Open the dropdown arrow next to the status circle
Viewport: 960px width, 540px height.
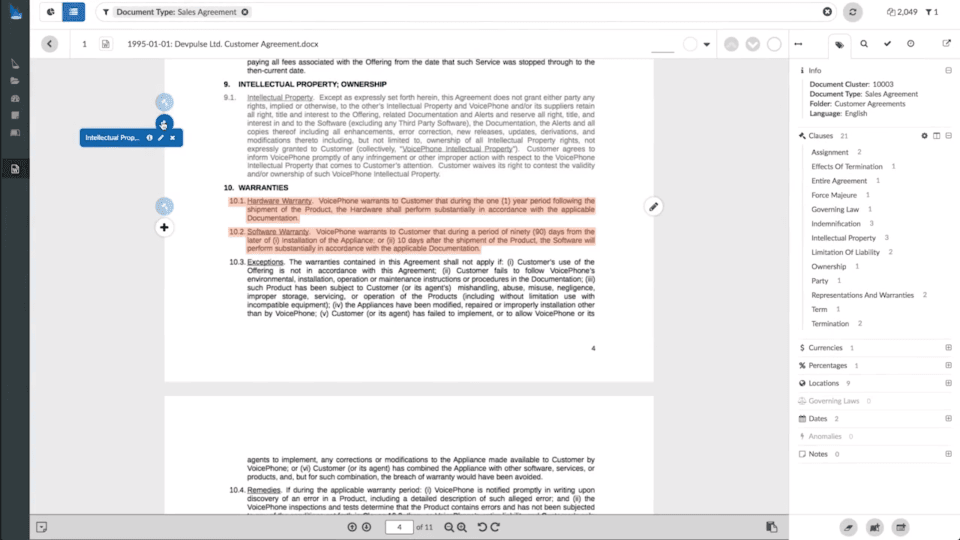[707, 44]
